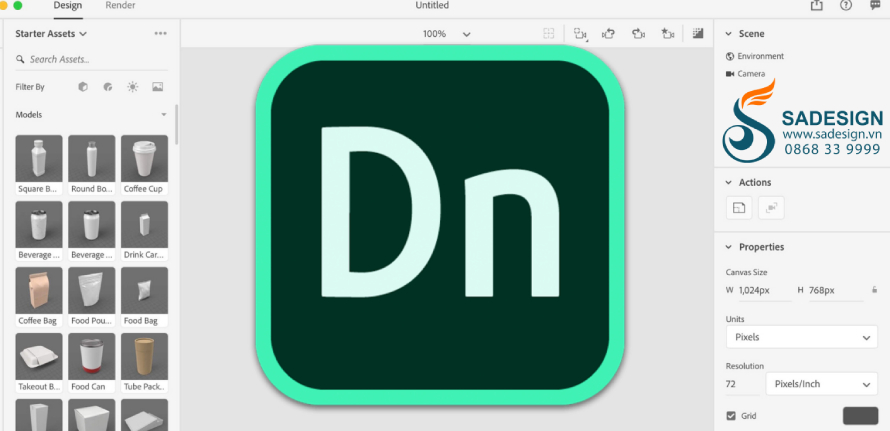Click the macOS green fullscreen button
The height and width of the screenshot is (431, 890).
click(18, 5)
